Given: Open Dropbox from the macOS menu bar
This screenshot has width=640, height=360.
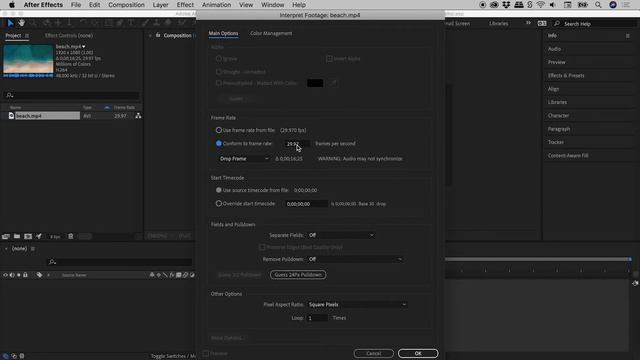Looking at the screenshot, I should [x=506, y=5].
